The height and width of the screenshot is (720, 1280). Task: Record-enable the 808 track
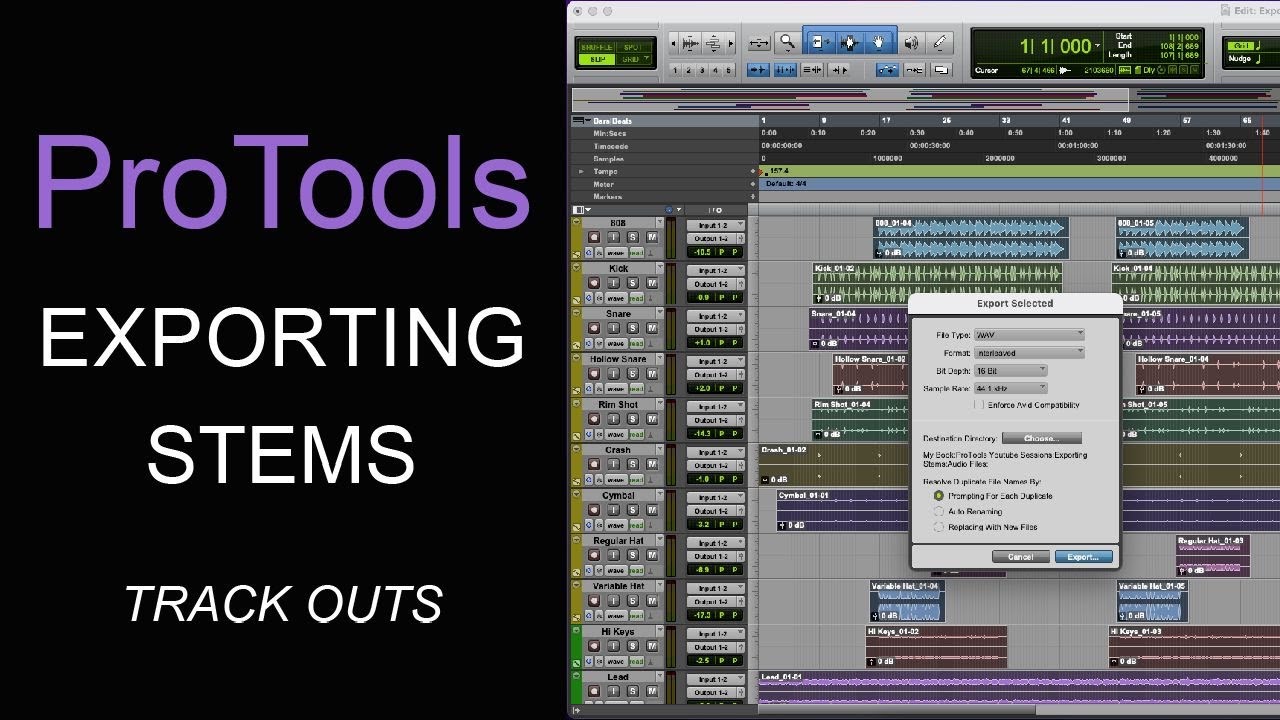(594, 237)
